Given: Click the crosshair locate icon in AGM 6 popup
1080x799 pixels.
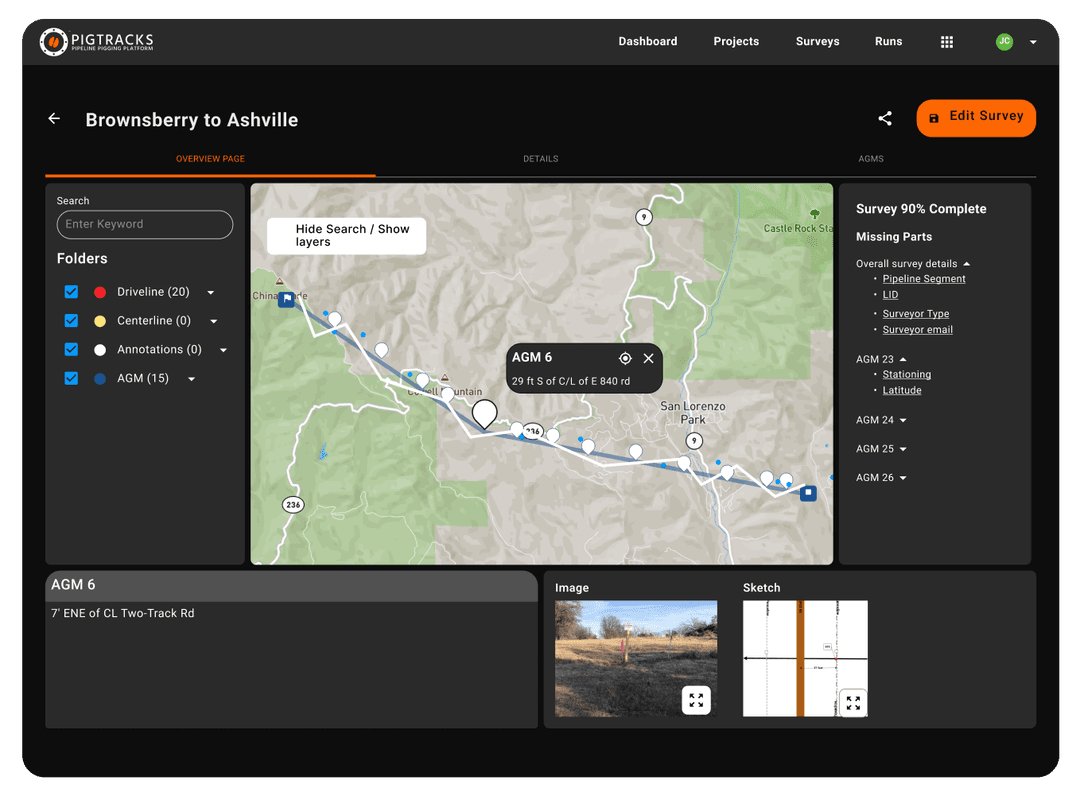Looking at the screenshot, I should click(625, 357).
